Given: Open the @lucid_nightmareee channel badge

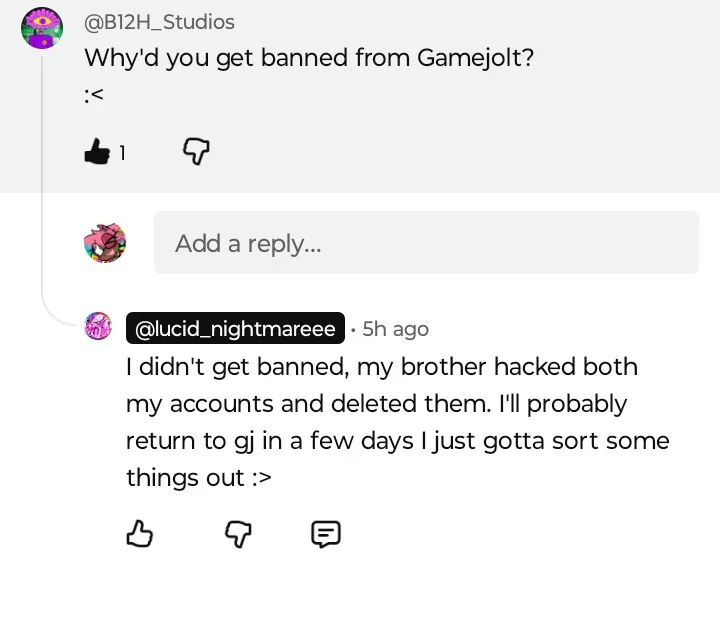Looking at the screenshot, I should pyautogui.click(x=235, y=328).
